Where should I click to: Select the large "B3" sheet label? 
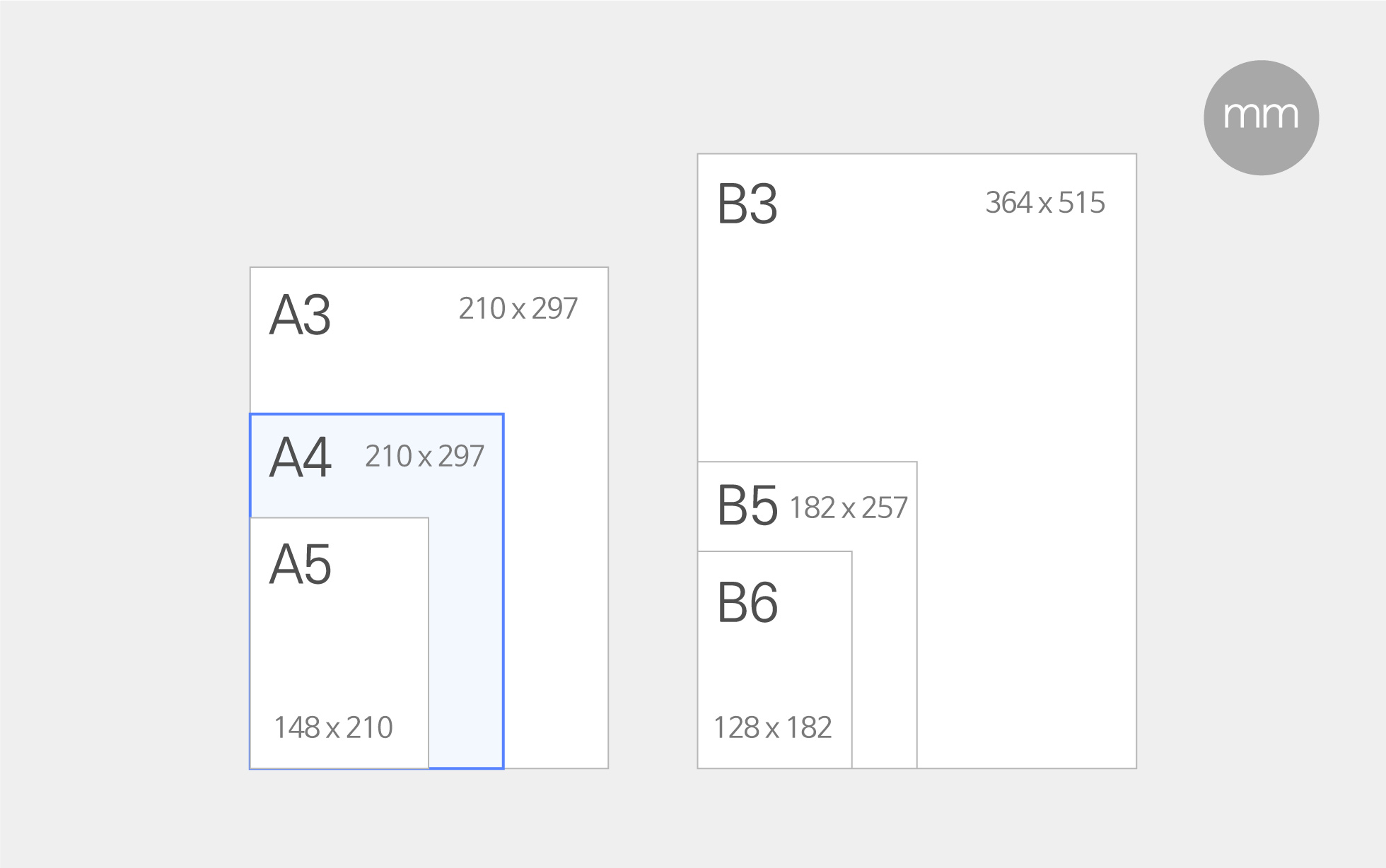747,204
